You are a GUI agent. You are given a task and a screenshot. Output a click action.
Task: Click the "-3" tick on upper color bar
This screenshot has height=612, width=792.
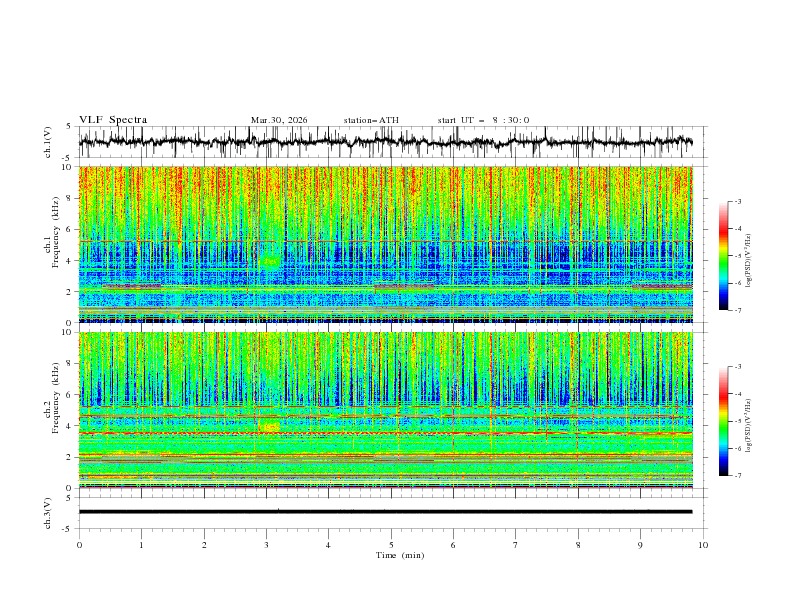pos(737,201)
